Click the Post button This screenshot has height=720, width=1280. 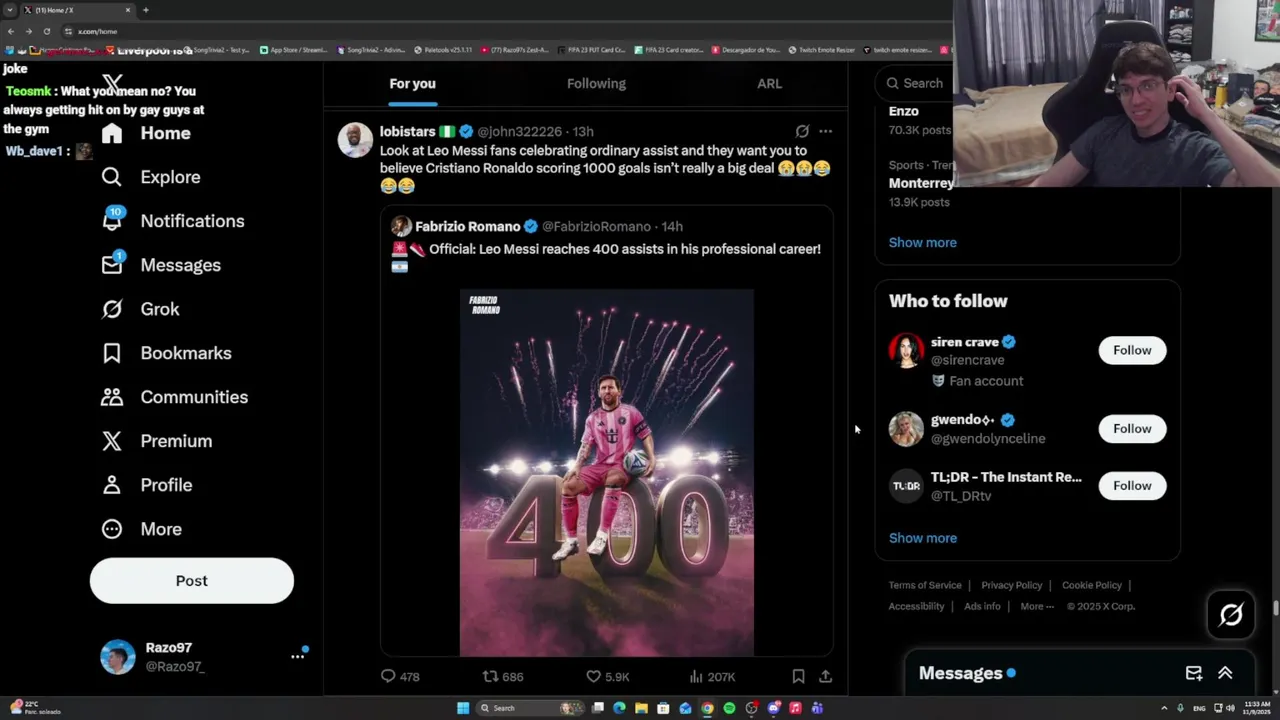pyautogui.click(x=192, y=581)
